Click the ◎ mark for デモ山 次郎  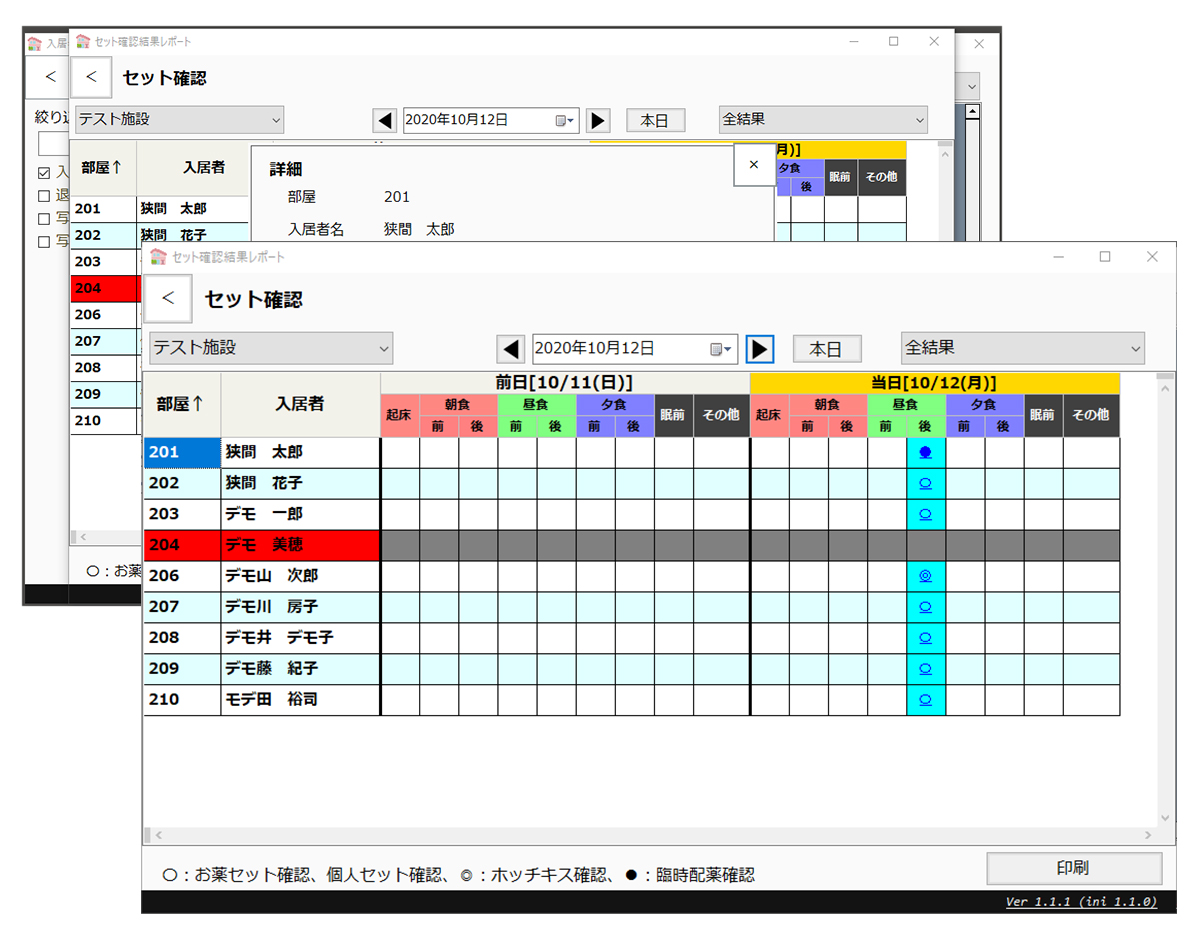(925, 576)
